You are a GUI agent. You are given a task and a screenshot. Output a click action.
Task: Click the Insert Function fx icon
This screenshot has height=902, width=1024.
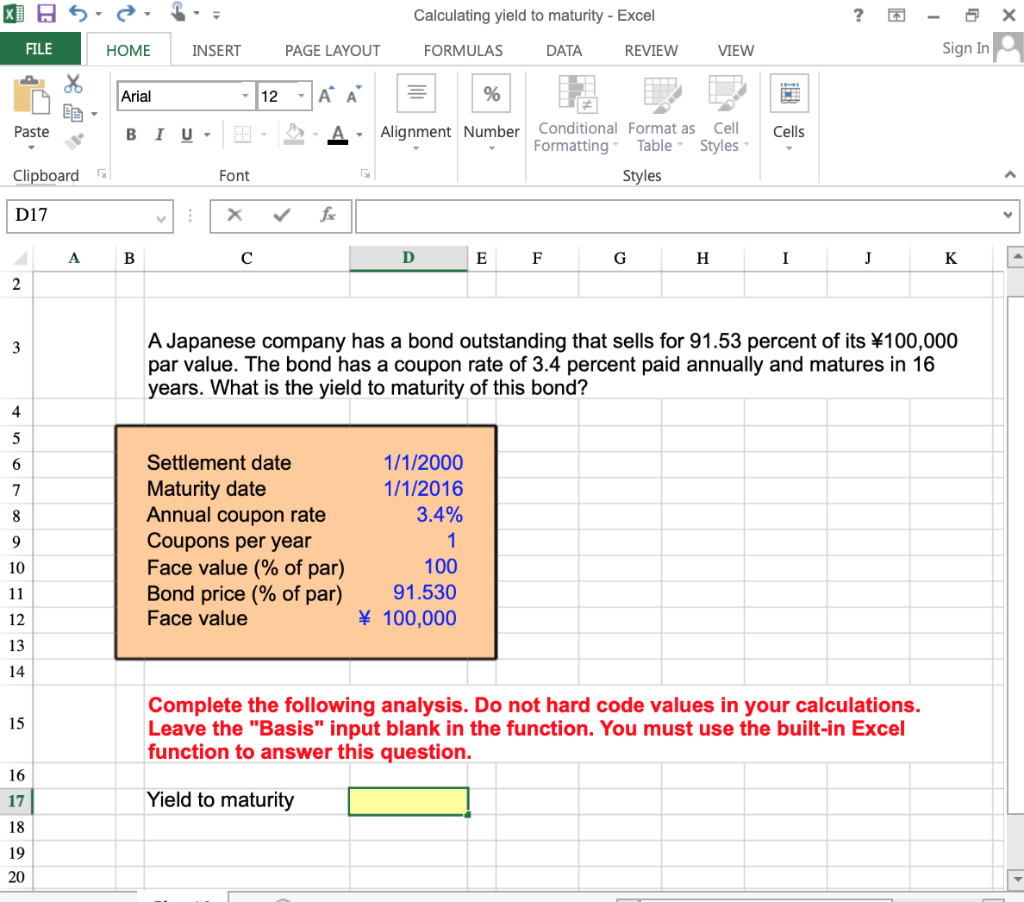[x=329, y=215]
